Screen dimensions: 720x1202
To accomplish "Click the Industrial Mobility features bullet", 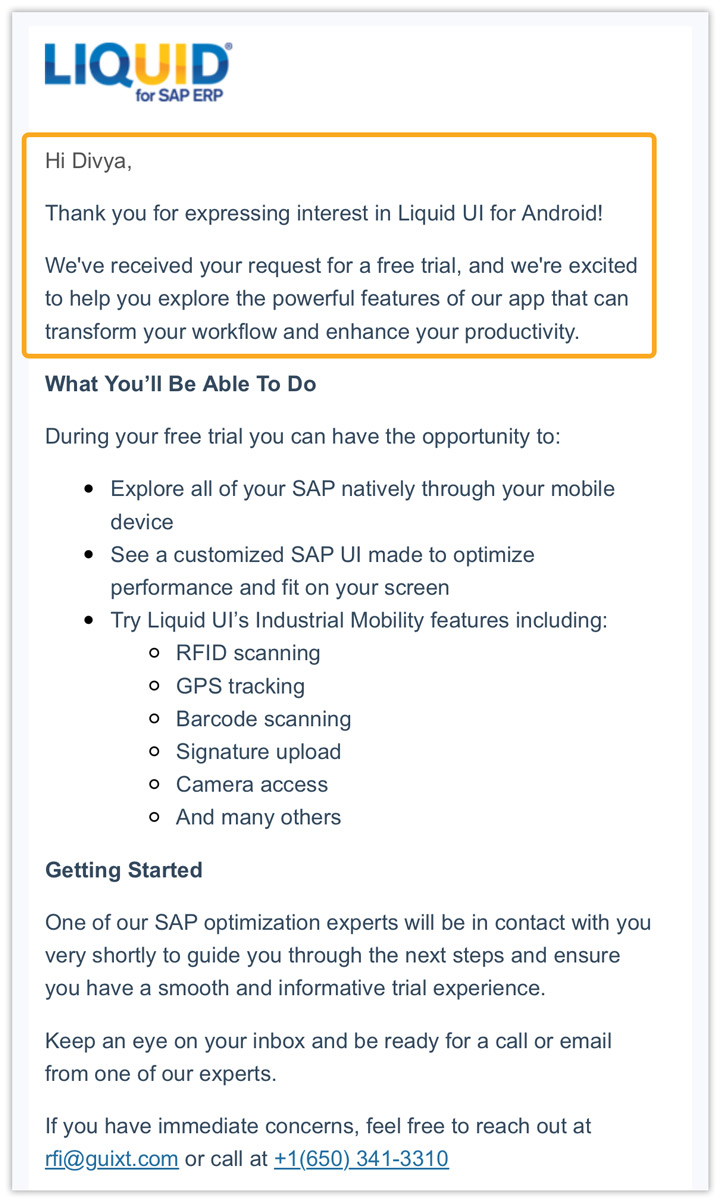I will 358,620.
